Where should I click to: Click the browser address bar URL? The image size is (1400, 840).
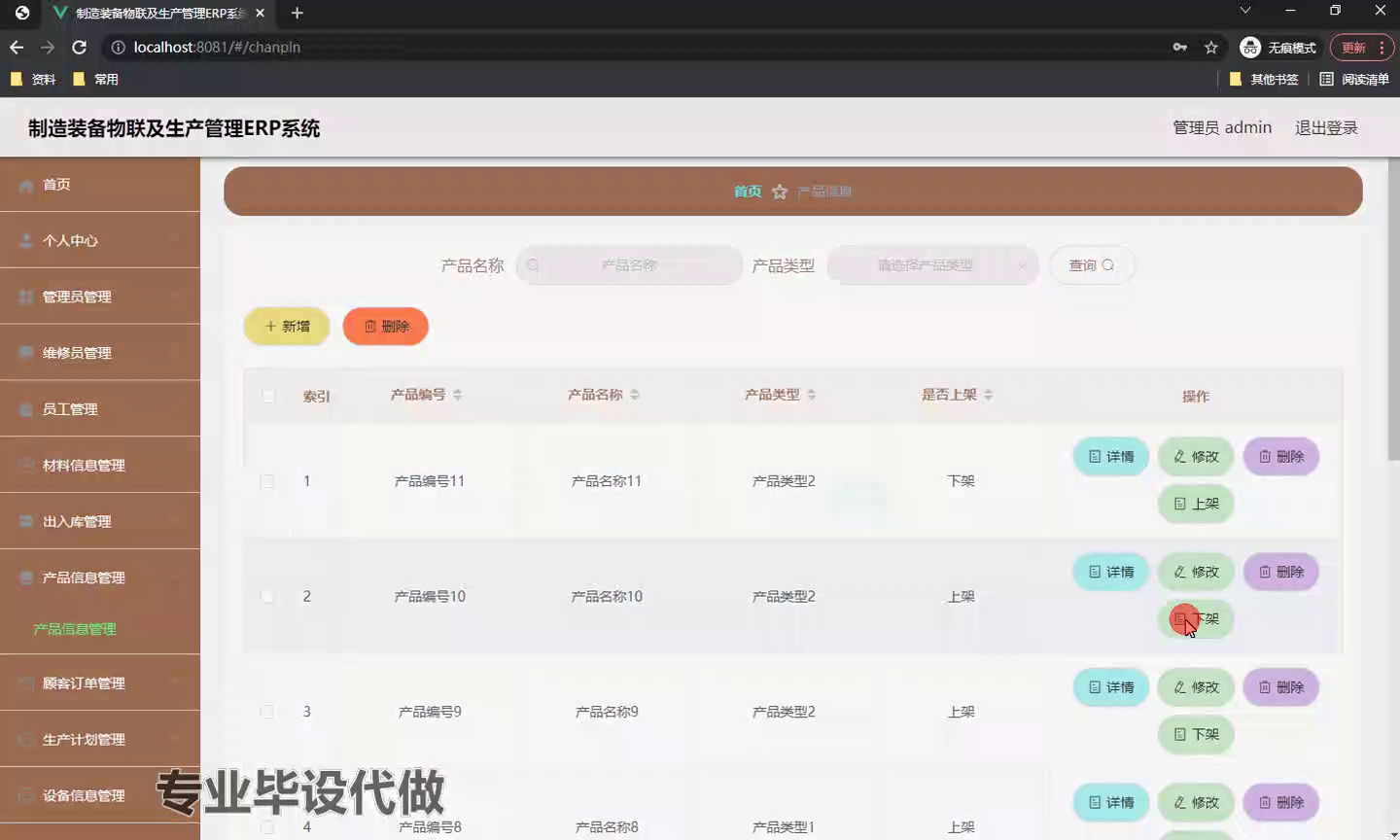click(x=217, y=47)
